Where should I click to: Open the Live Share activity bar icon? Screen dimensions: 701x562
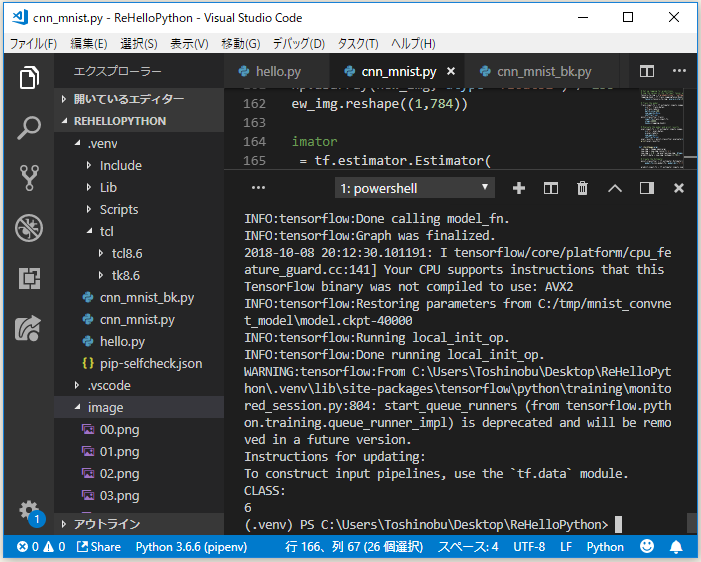pyautogui.click(x=29, y=328)
